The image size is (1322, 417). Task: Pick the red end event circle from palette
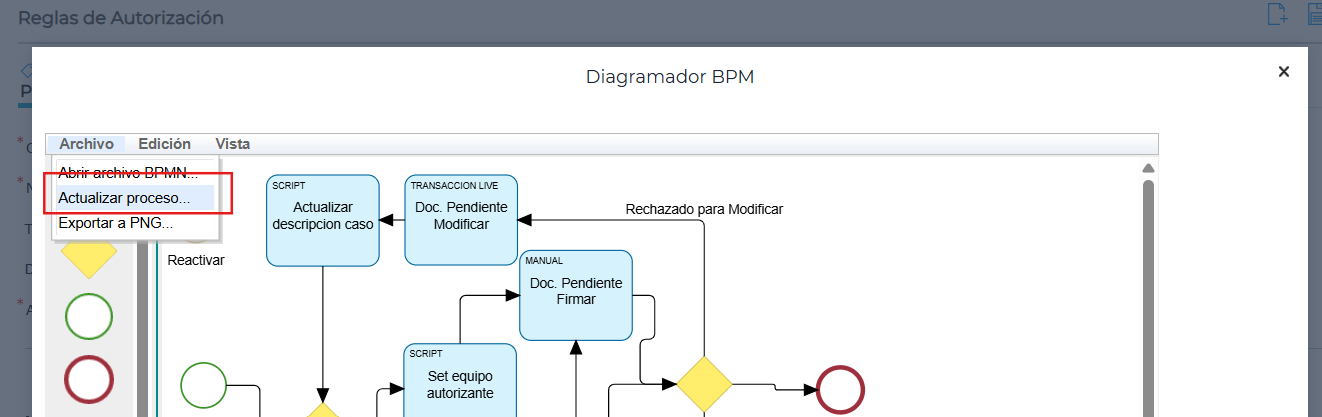(x=89, y=379)
